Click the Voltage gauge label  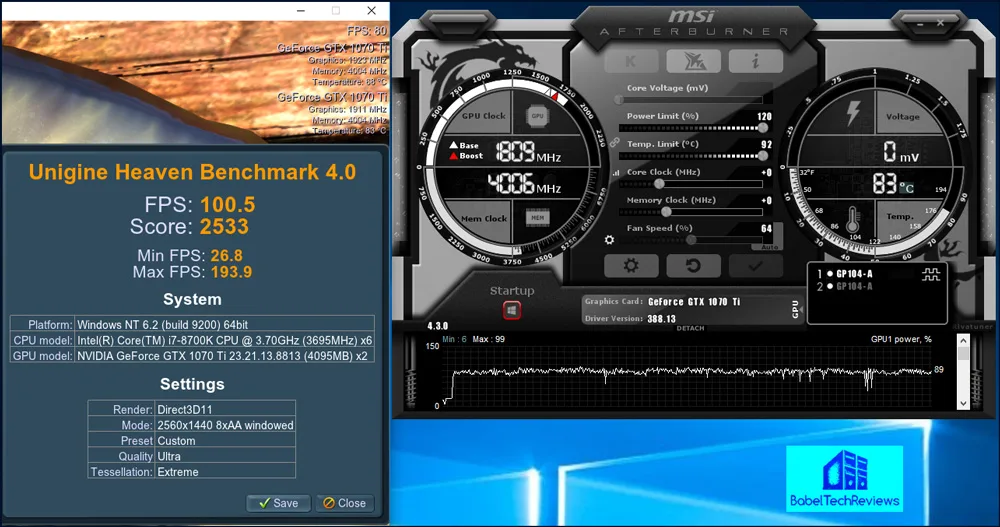coord(902,117)
